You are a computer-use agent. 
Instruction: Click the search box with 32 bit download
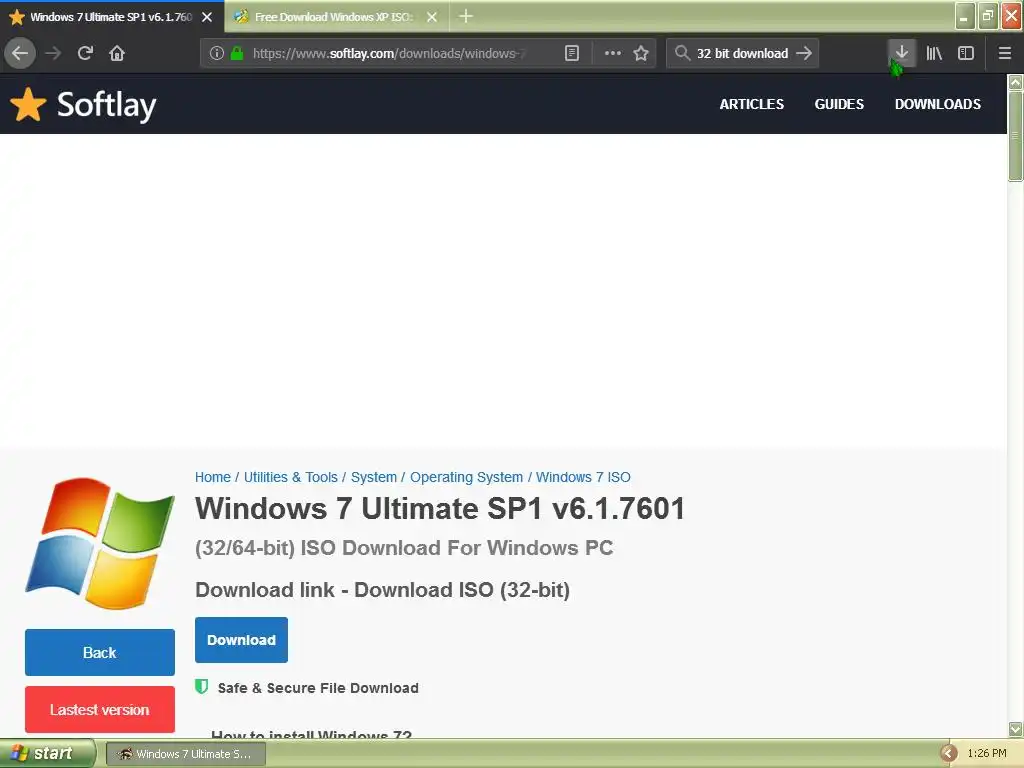tap(742, 53)
